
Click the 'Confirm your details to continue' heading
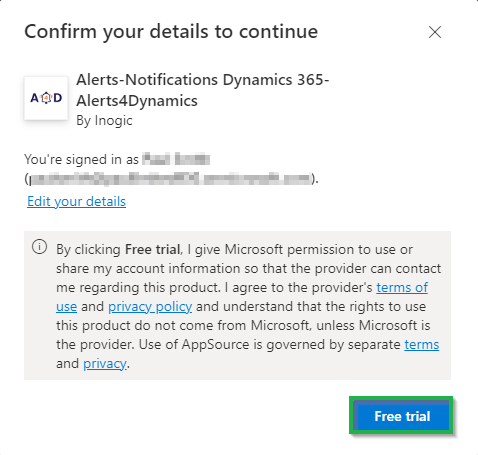(171, 32)
